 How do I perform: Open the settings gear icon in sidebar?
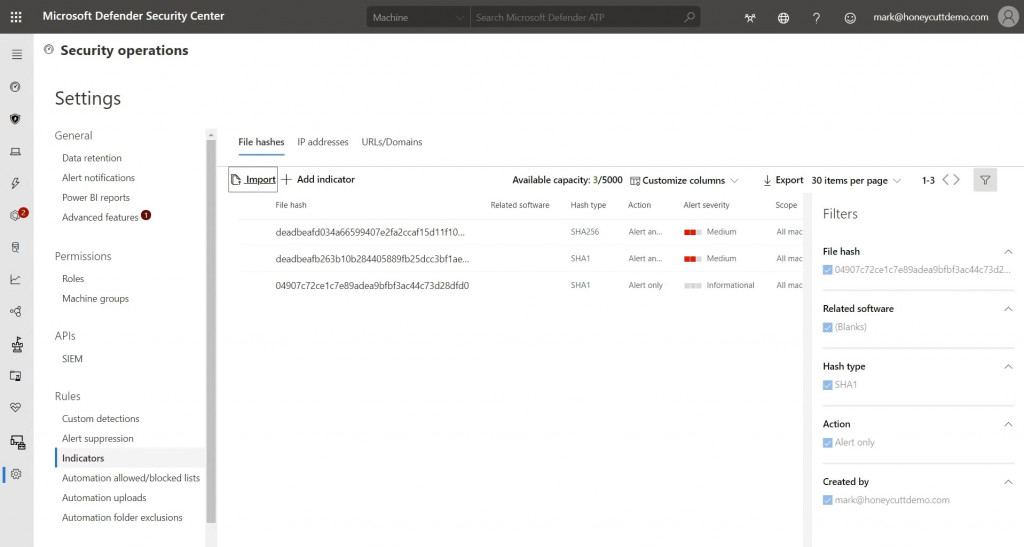(16, 475)
